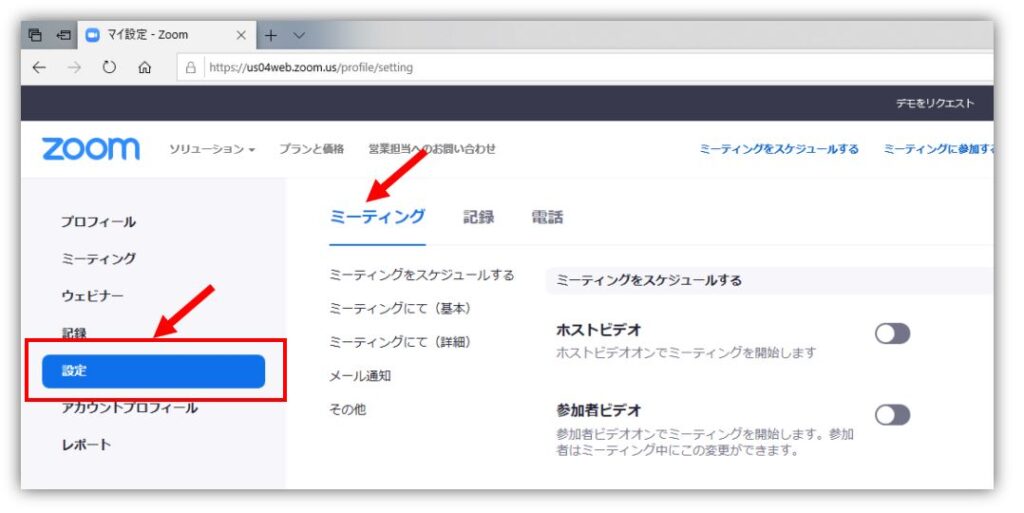Open アカウントプロフィール in the sidebar

coord(129,408)
